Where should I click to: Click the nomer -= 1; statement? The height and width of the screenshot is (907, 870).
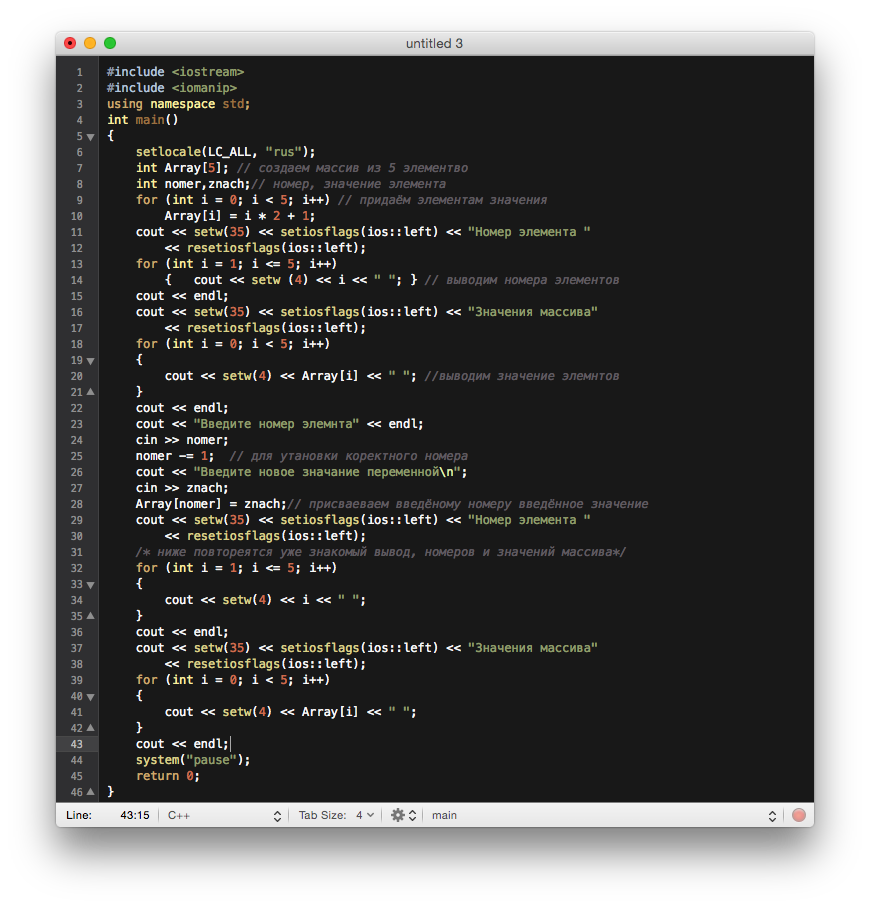click(x=175, y=456)
